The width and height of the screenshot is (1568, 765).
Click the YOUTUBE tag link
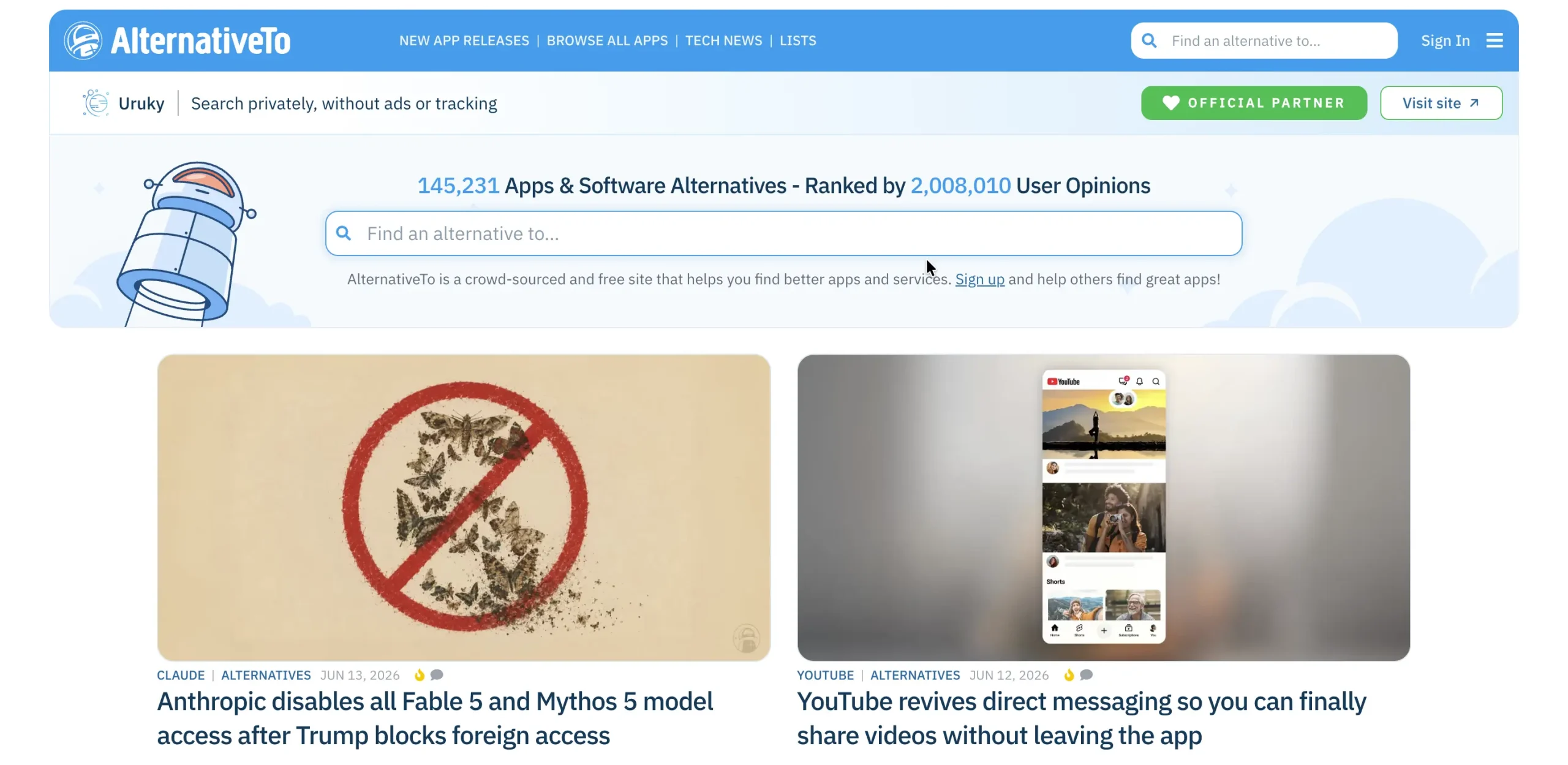(x=825, y=675)
